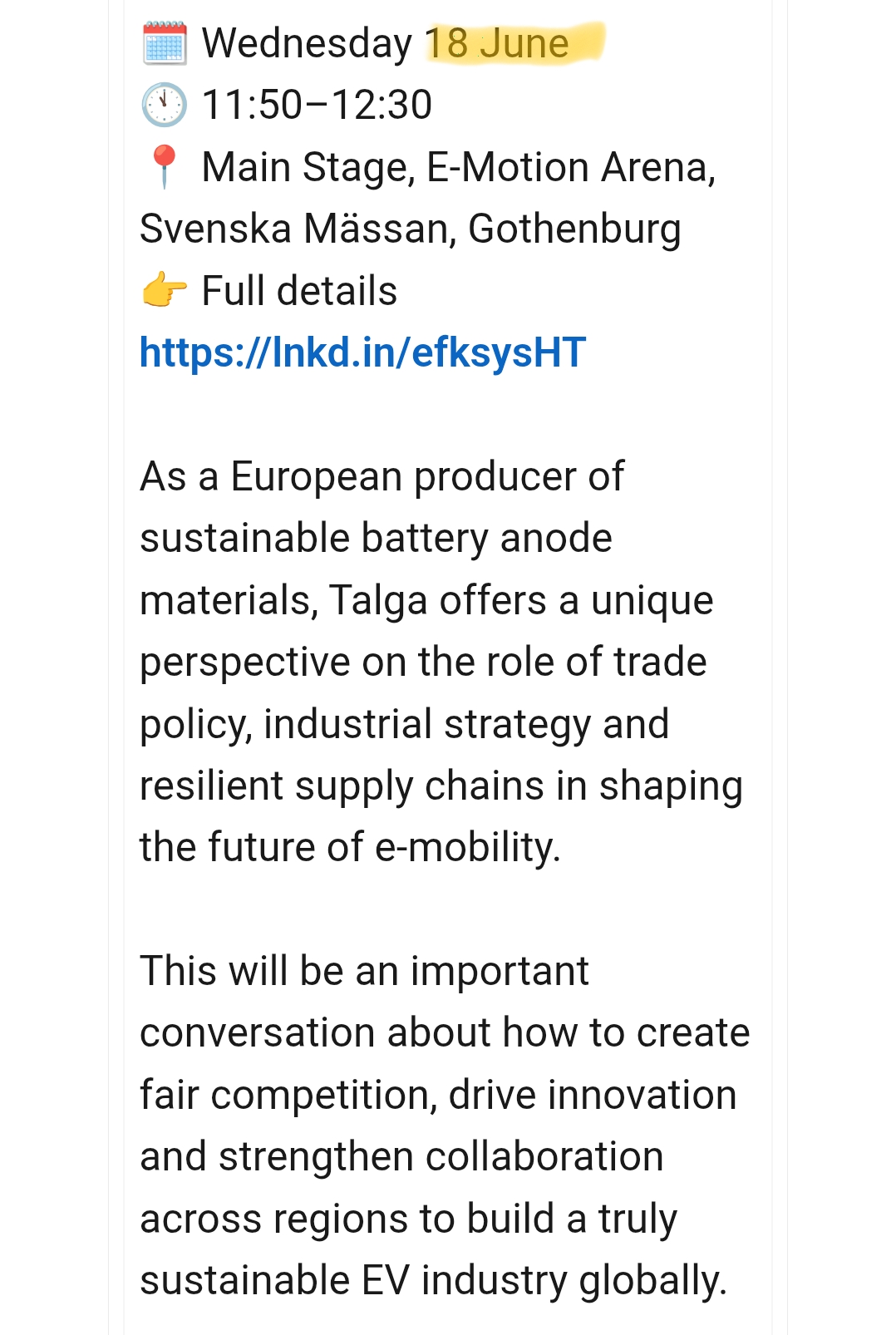Image resolution: width=896 pixels, height=1335 pixels.
Task: Click the Main Stage, E-Motion Arena text
Action: point(459,167)
